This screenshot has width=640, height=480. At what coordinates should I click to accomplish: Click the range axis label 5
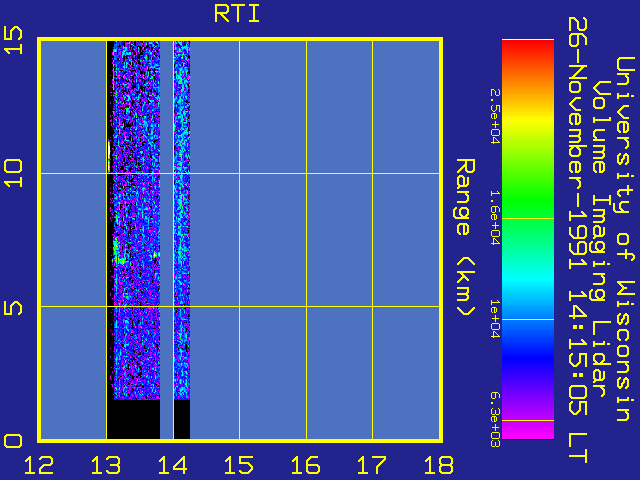(13, 307)
